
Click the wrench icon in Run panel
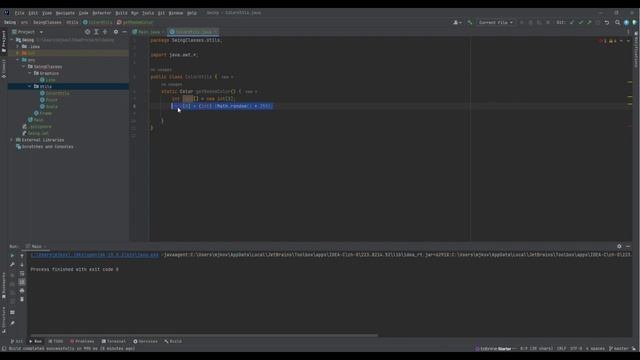[x=12, y=264]
